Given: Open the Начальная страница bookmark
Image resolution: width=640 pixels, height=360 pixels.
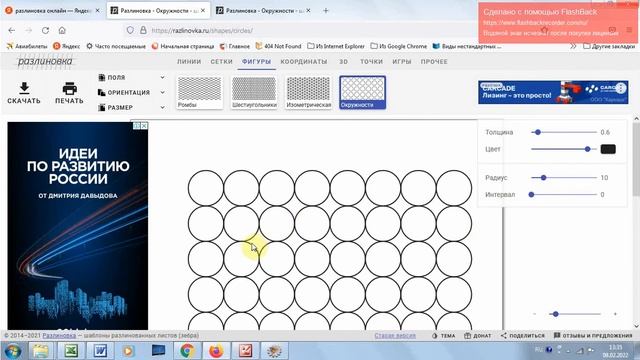Looking at the screenshot, I should (183, 46).
